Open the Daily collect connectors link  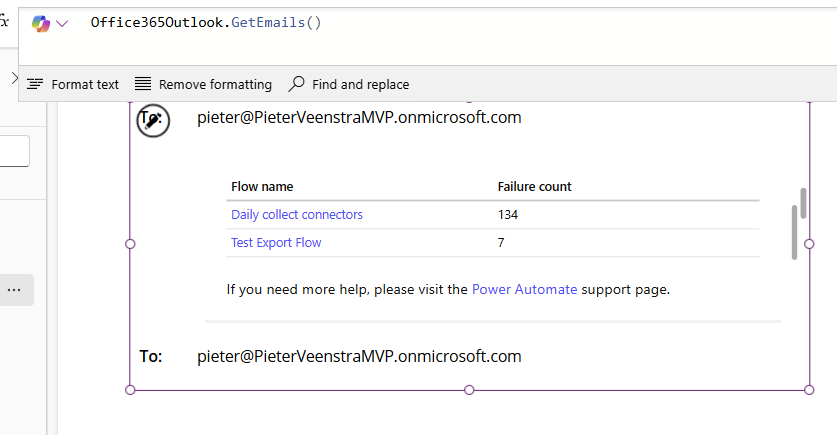(297, 215)
